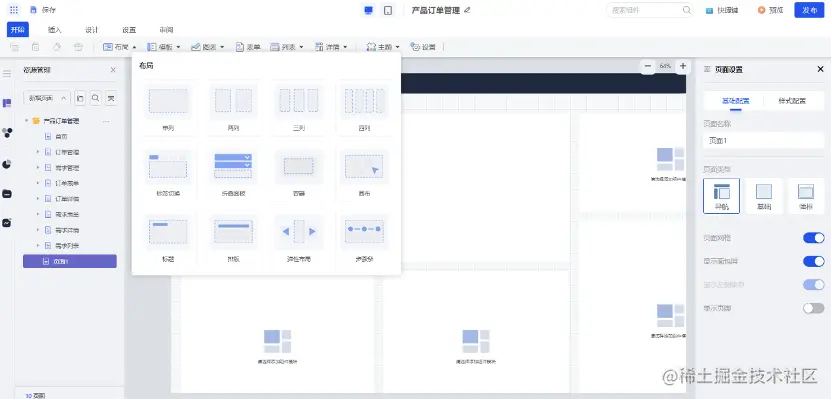832x400 pixels.
Task: Open the 详情 detail dropdown
Action: pos(331,47)
